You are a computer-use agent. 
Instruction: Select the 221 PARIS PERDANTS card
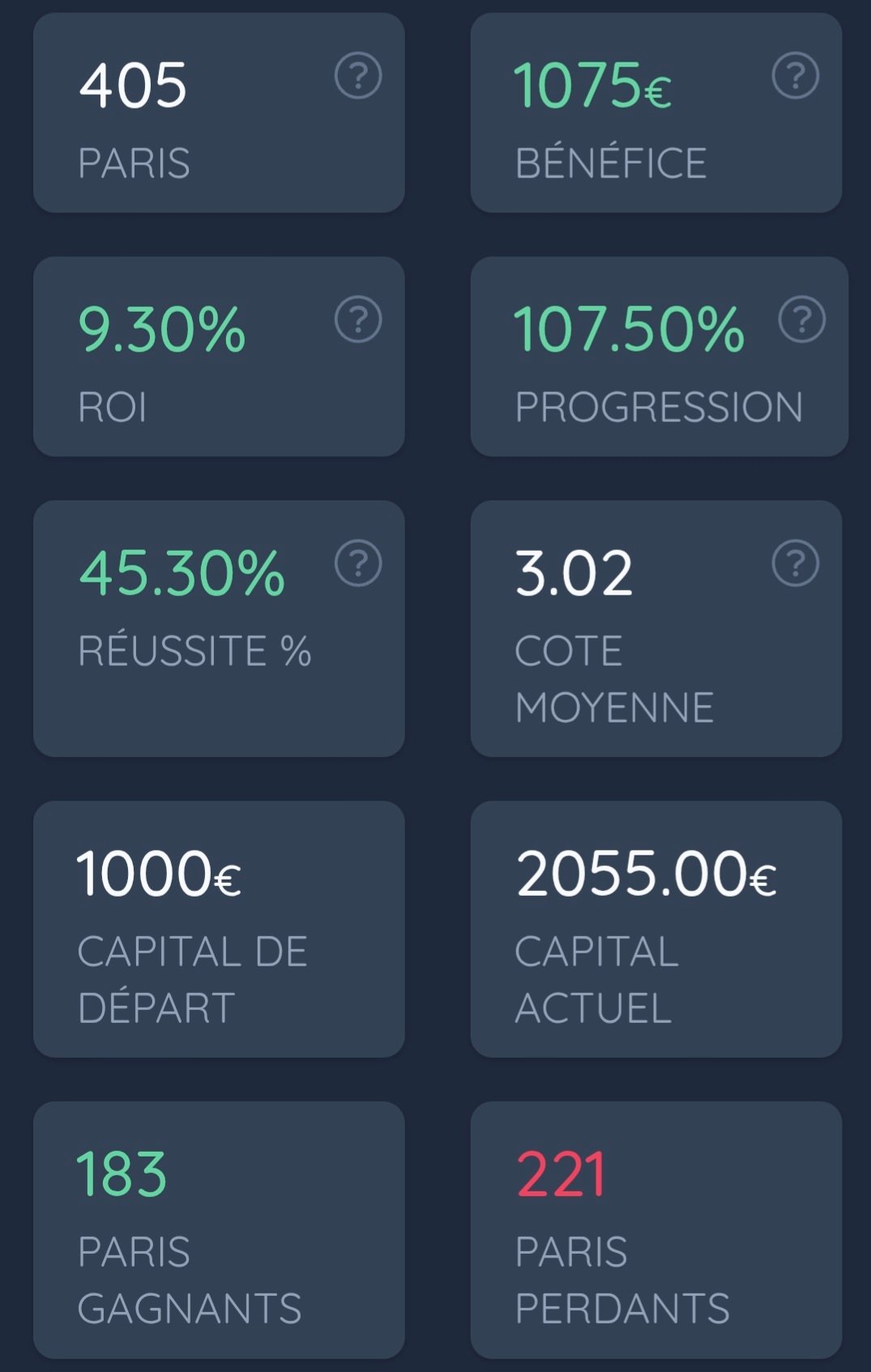click(656, 1229)
